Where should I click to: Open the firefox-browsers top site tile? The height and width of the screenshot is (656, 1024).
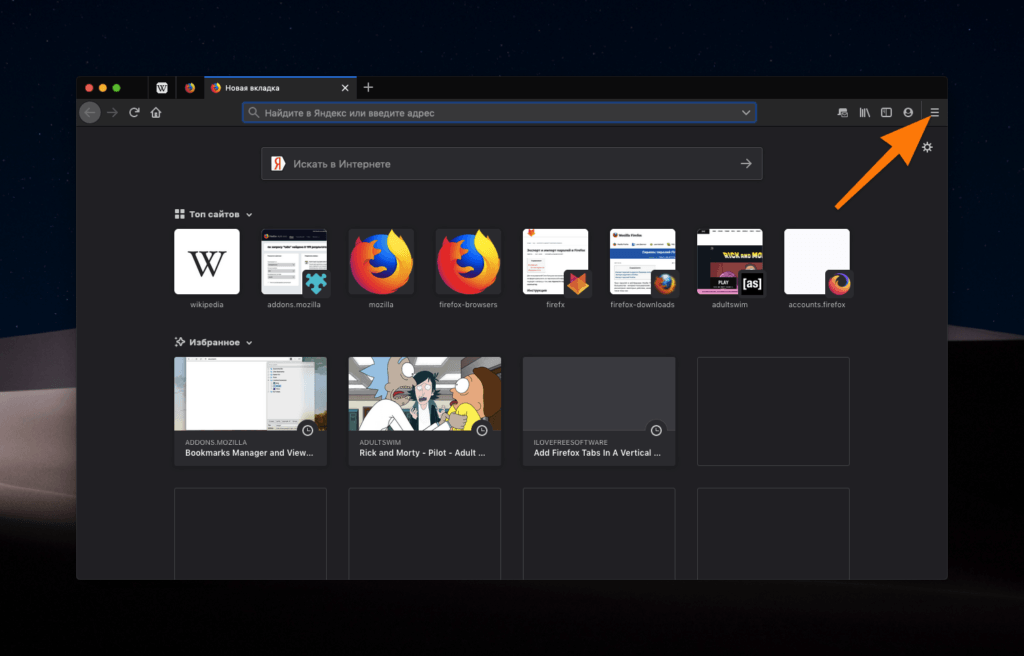[x=468, y=261]
